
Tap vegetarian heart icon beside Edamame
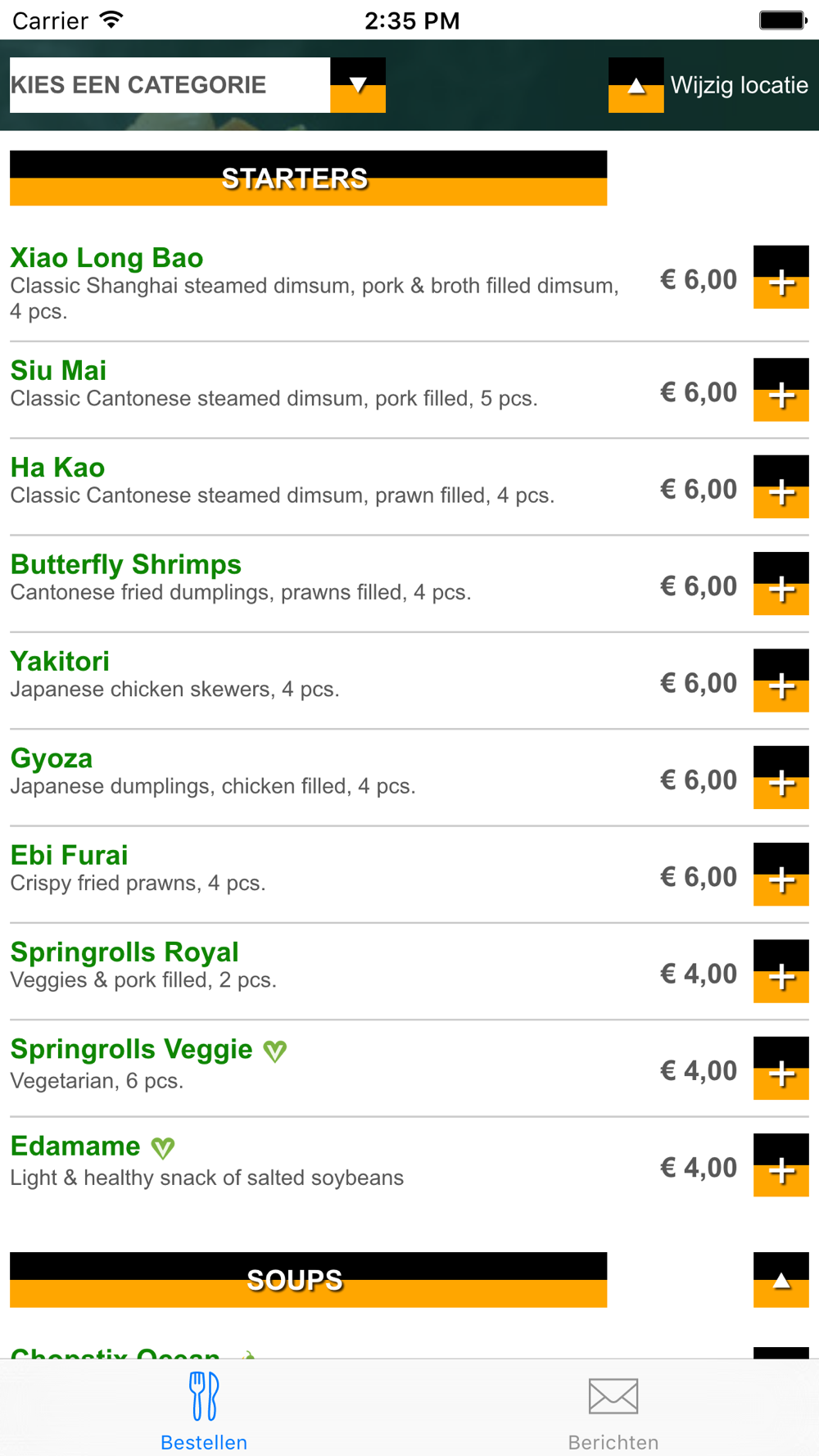pos(163,1148)
